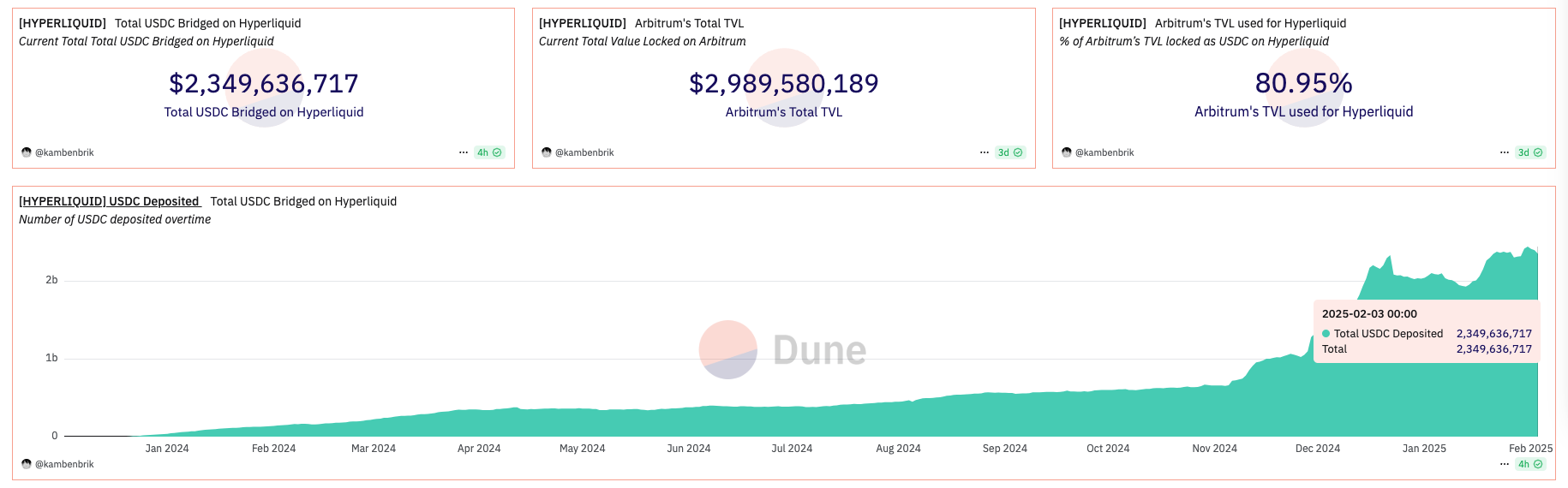Expand three-dot menu on the 80.95% panel
This screenshot has width=1568, height=488.
1505,152
